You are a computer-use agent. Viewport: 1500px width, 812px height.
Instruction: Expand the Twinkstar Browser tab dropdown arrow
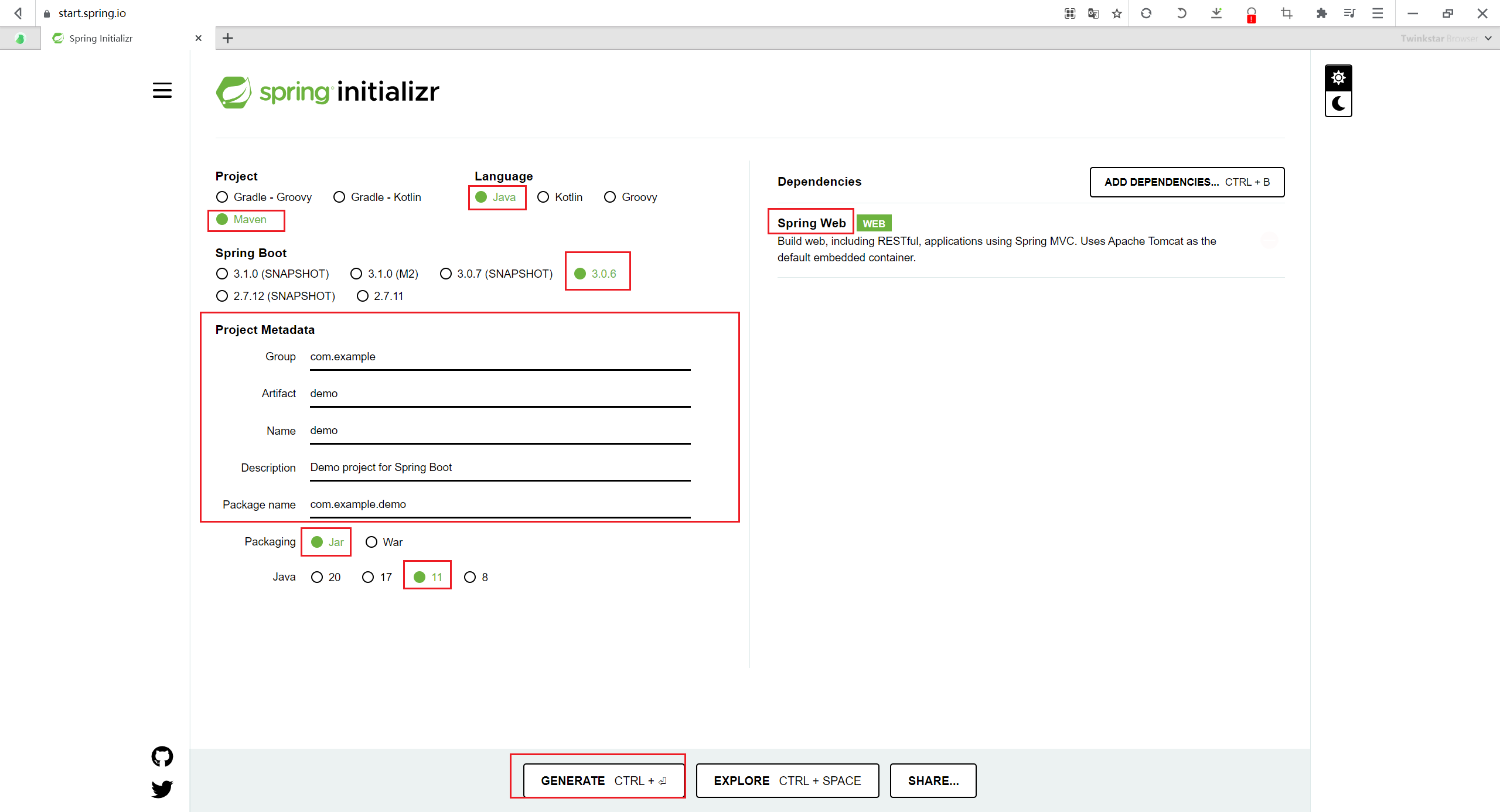(x=1488, y=38)
